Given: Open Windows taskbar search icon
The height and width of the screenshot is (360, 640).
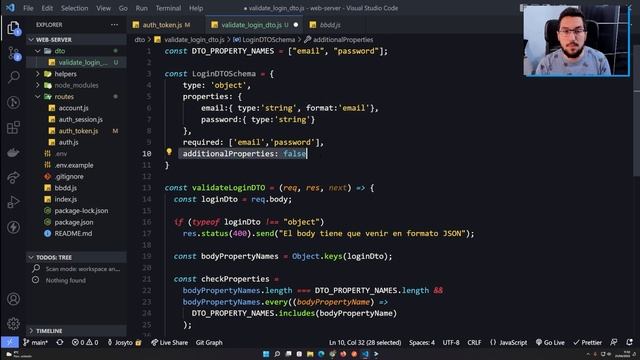Looking at the screenshot, I should click(277, 354).
